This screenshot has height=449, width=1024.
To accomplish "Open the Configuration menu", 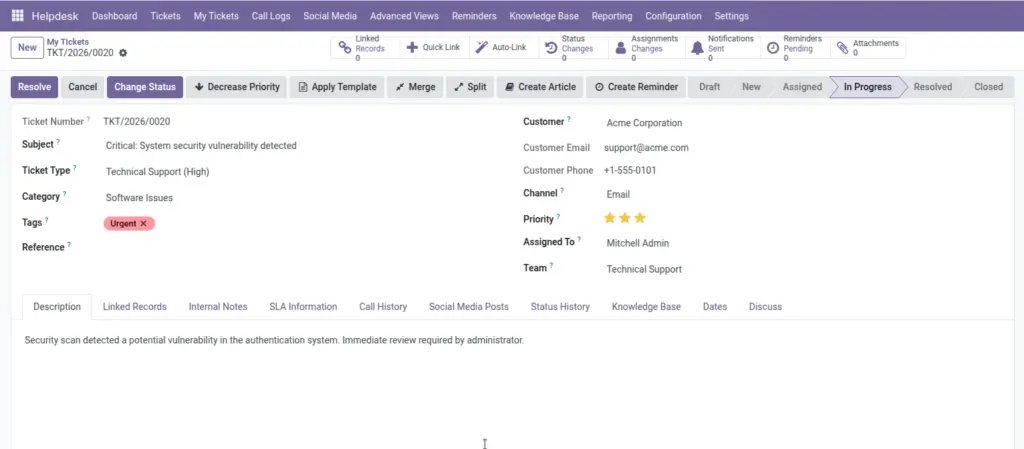I will tap(673, 16).
